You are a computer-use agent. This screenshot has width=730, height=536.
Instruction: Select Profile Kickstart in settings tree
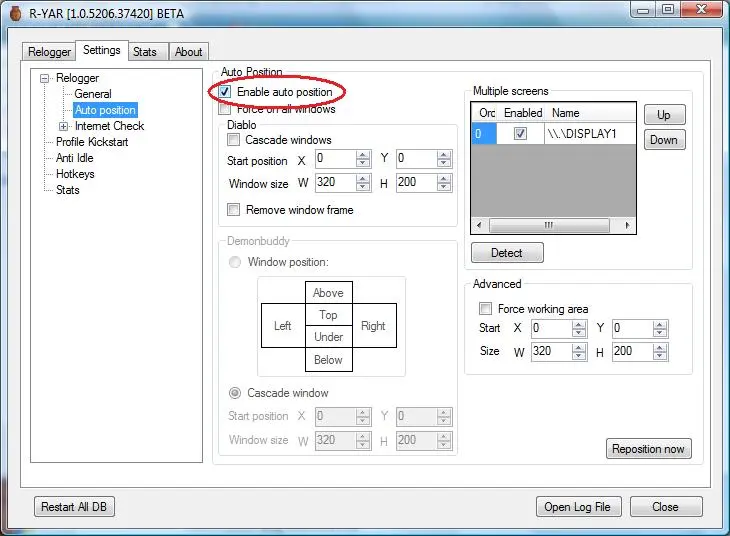pyautogui.click(x=92, y=142)
